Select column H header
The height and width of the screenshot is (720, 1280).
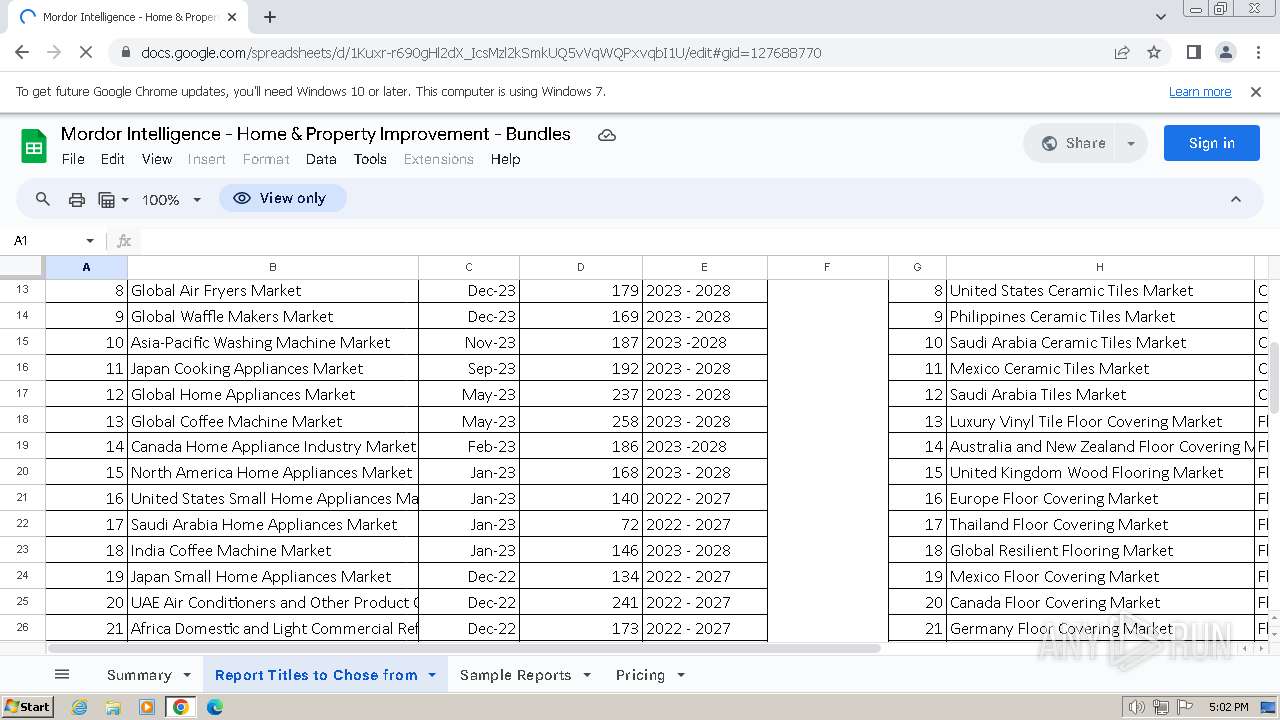click(x=1100, y=267)
